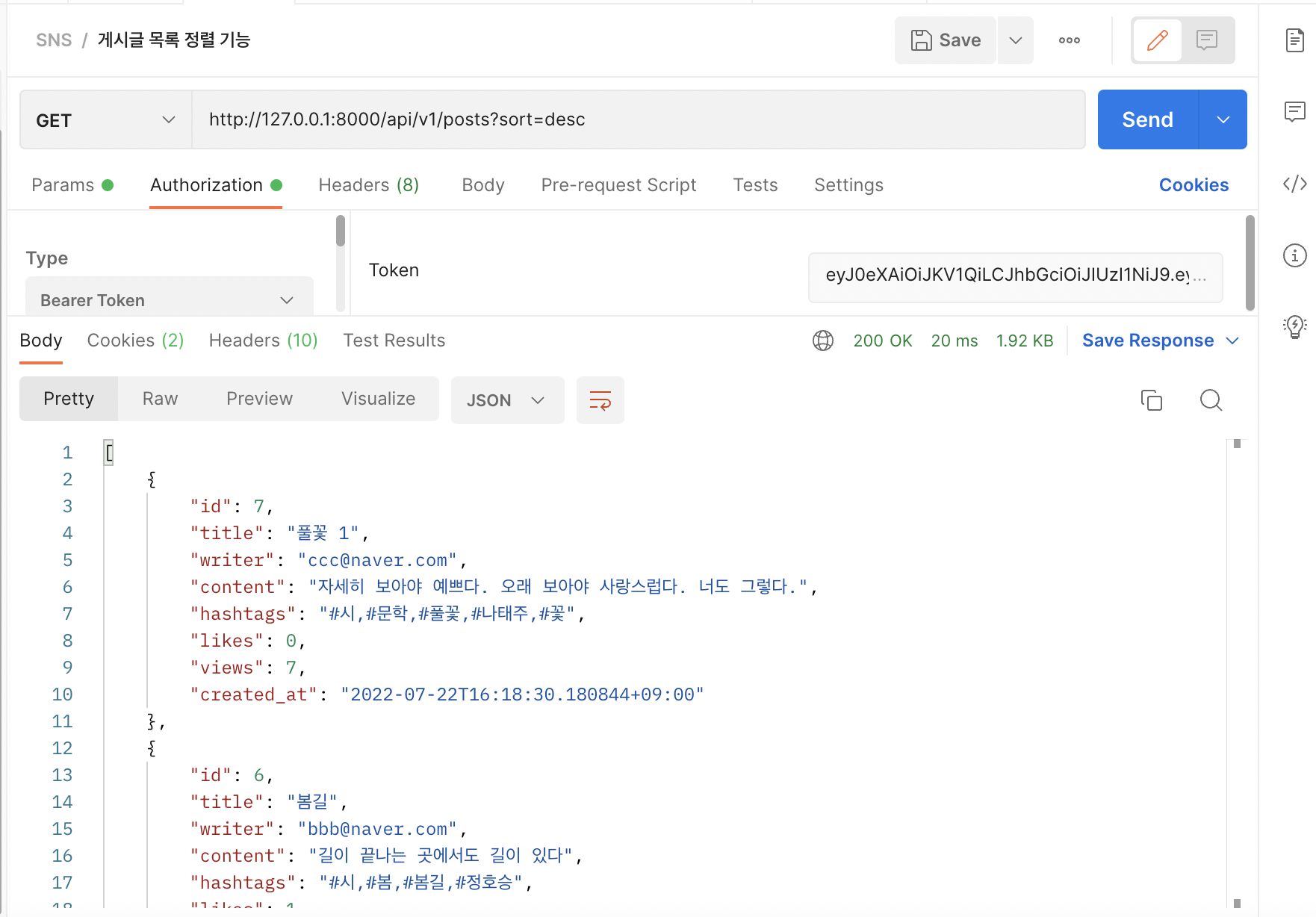The image size is (1316, 917).
Task: Select the response Body tab
Action: coord(41,341)
